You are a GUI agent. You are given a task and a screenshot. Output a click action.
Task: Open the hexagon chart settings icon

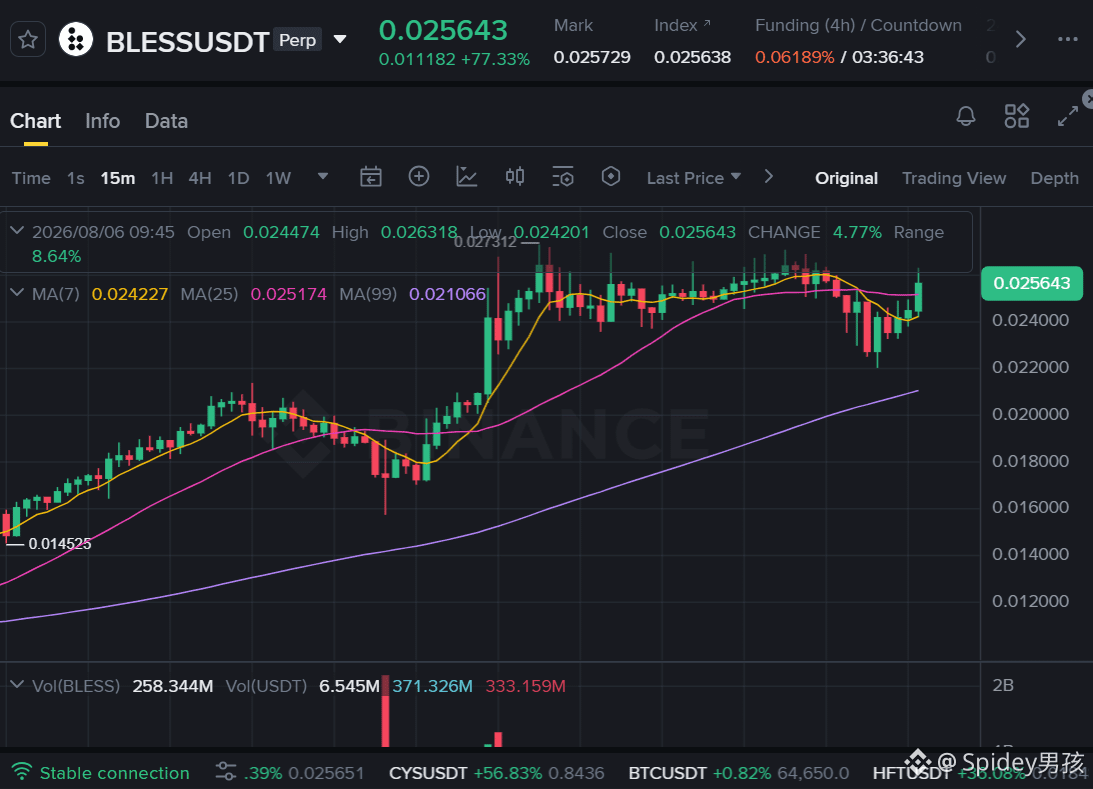[611, 176]
